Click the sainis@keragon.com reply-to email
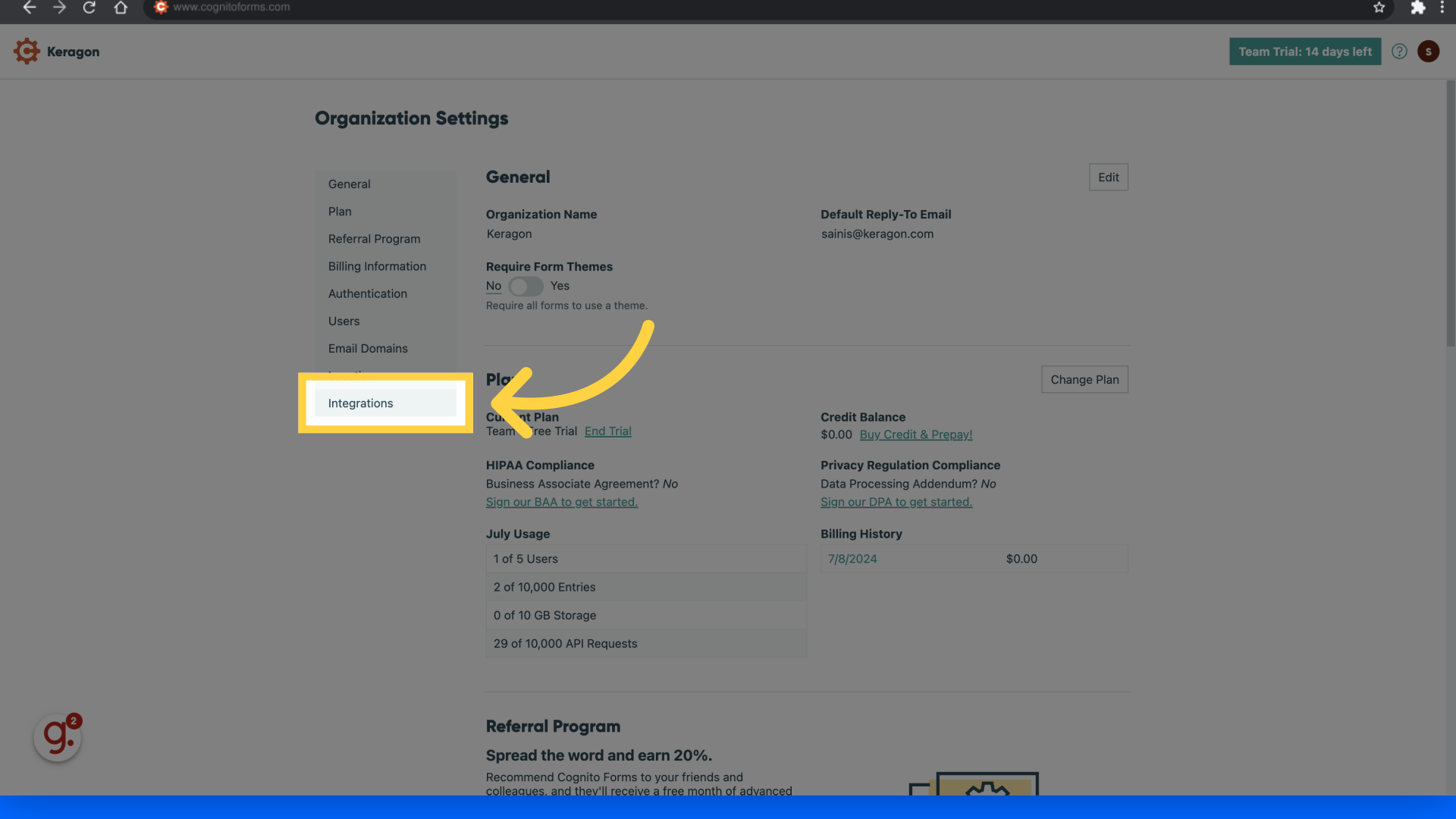 pos(877,234)
